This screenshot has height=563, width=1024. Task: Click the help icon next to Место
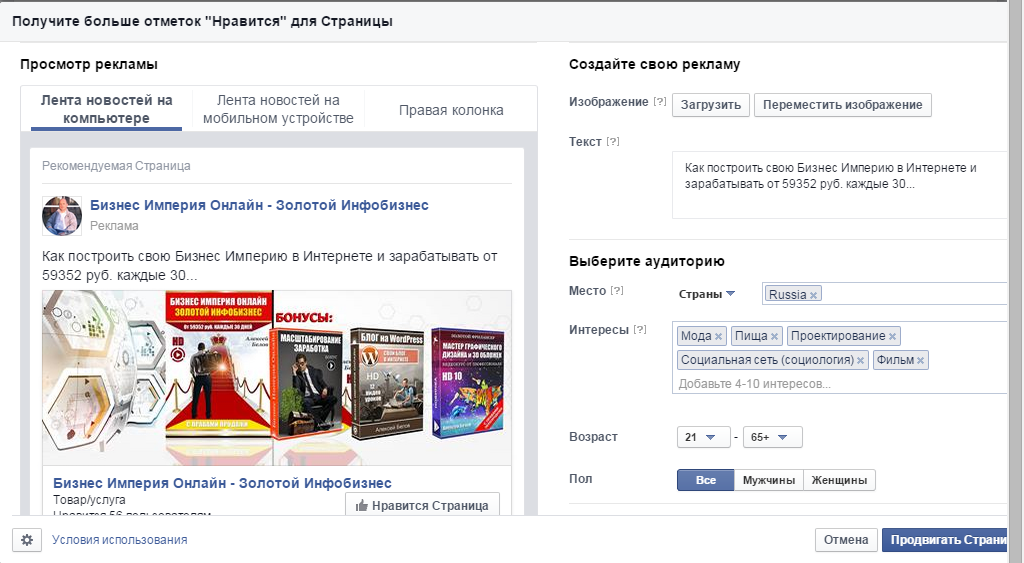click(x=616, y=291)
